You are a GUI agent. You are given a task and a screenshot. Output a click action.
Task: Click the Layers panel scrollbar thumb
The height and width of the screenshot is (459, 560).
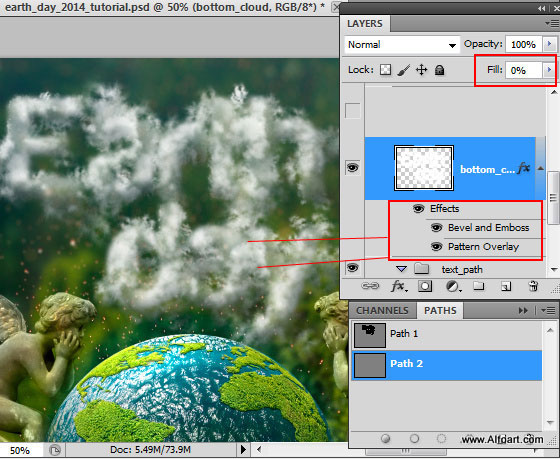click(553, 198)
